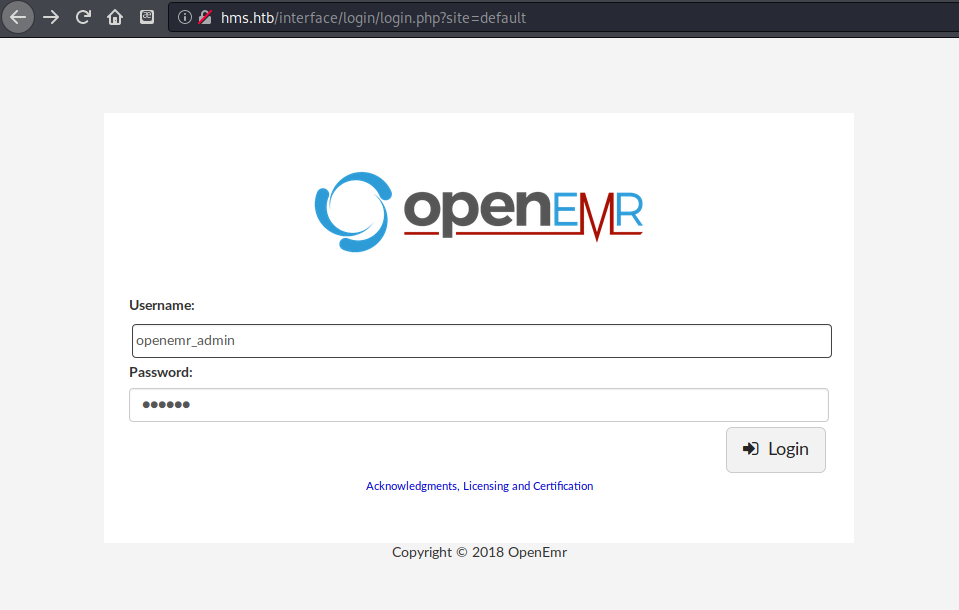The image size is (959, 610).
Task: Click the Username: label
Action: click(162, 305)
